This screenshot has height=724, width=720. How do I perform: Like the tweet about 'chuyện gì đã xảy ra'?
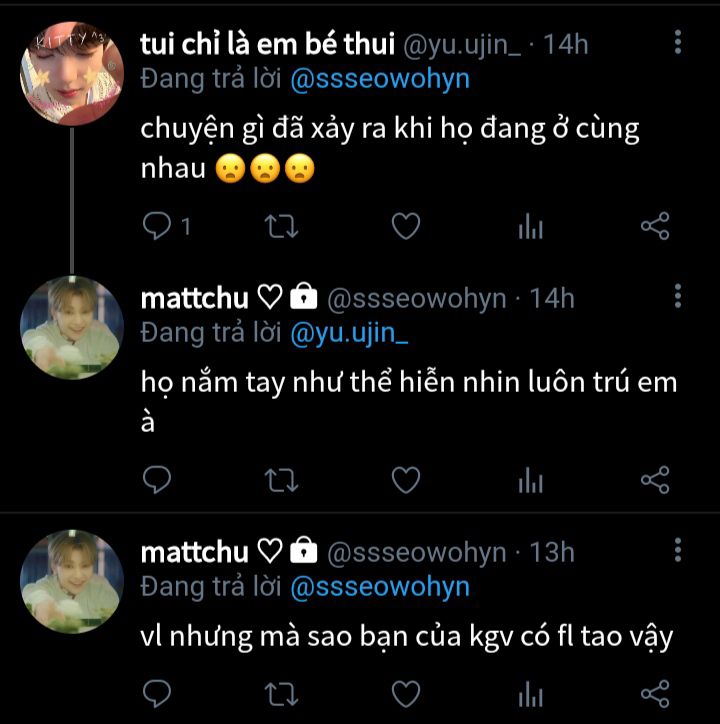click(405, 228)
